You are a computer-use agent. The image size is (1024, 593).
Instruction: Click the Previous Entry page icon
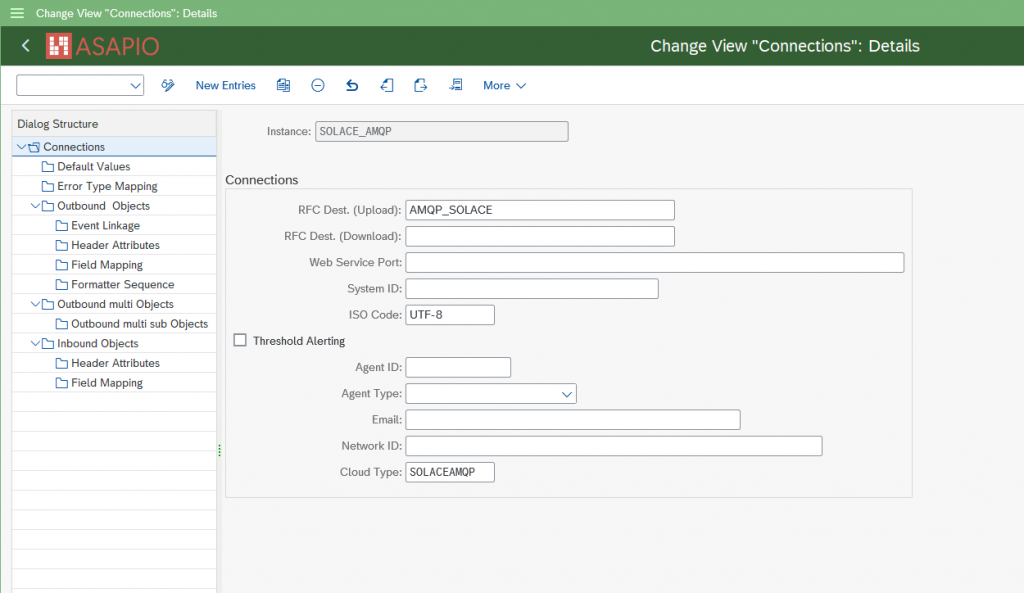point(387,86)
